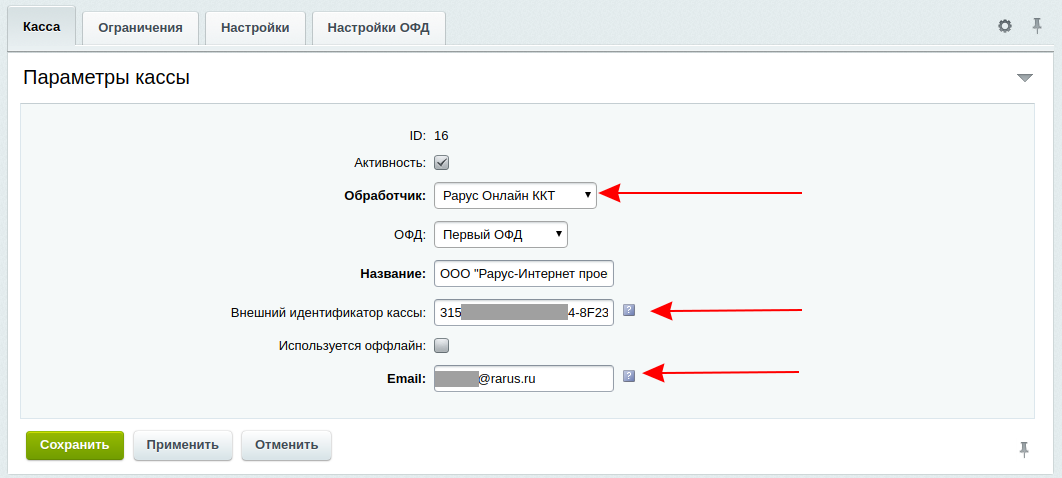Open the gear settings icon
The height and width of the screenshot is (478, 1062).
1005,26
